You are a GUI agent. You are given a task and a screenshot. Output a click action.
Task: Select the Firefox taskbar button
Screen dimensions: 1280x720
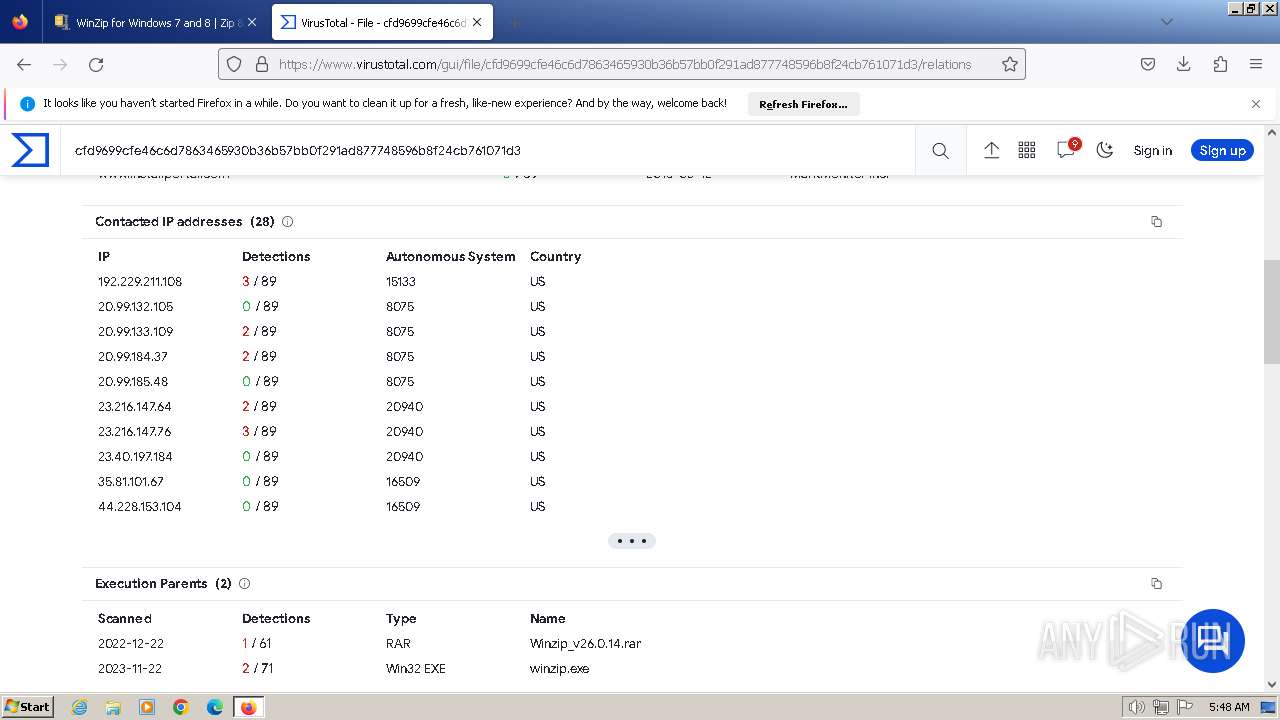tap(248, 707)
